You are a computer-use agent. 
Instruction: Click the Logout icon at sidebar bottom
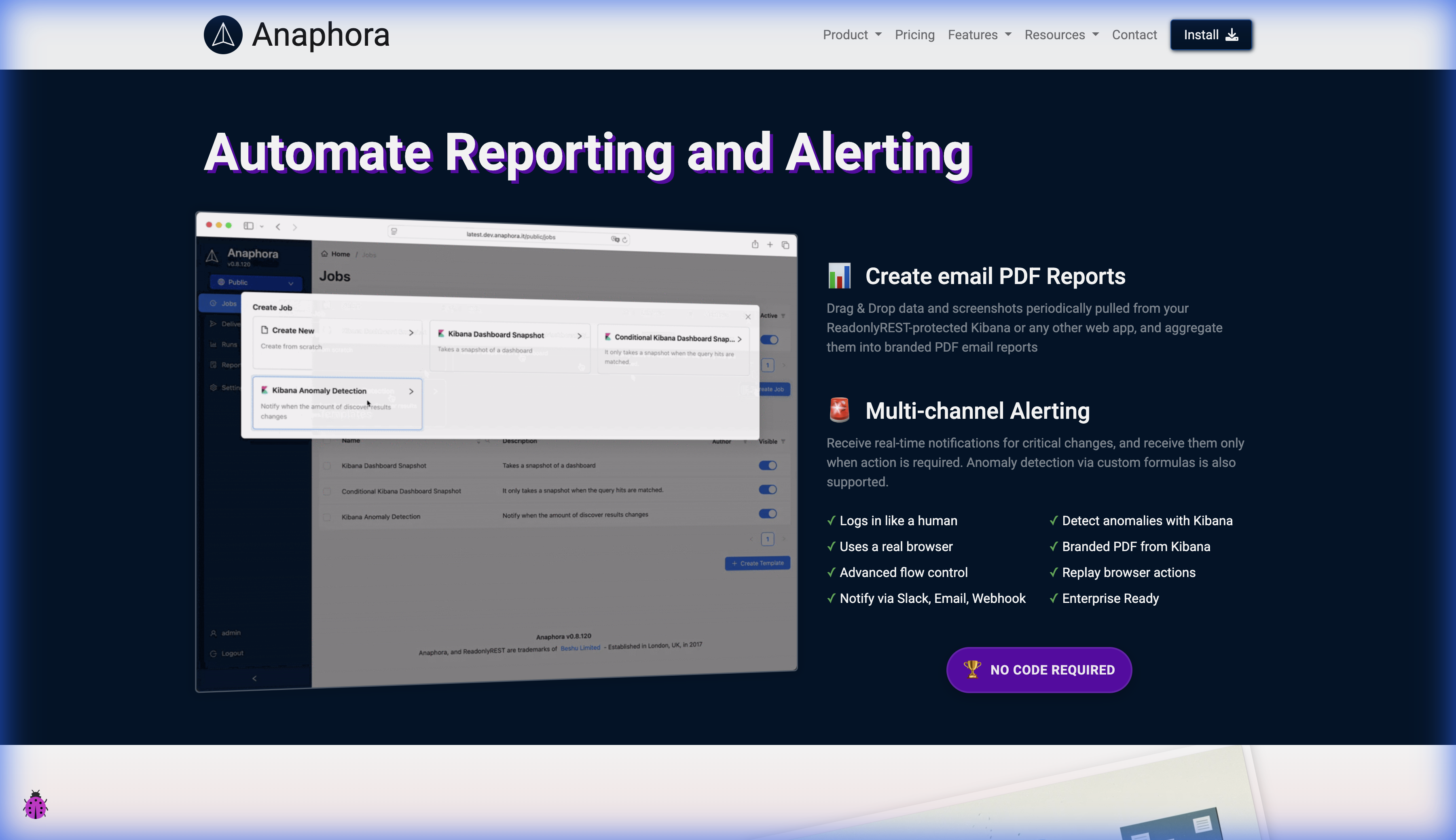coord(214,653)
